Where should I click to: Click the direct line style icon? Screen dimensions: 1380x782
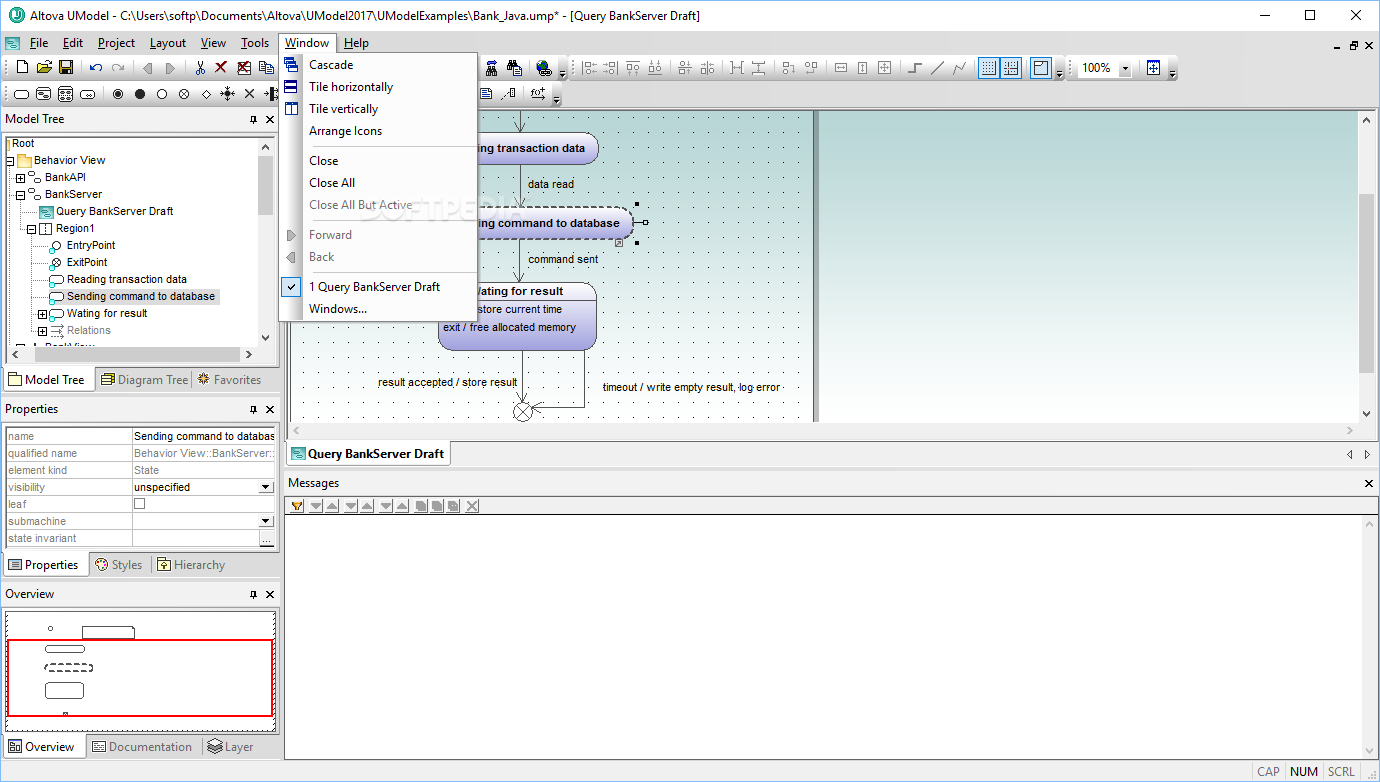tap(937, 68)
